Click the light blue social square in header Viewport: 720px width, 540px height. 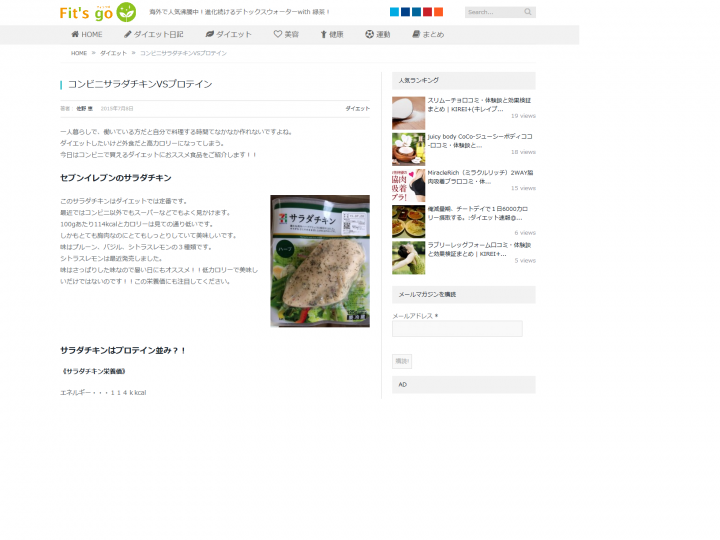coord(394,12)
